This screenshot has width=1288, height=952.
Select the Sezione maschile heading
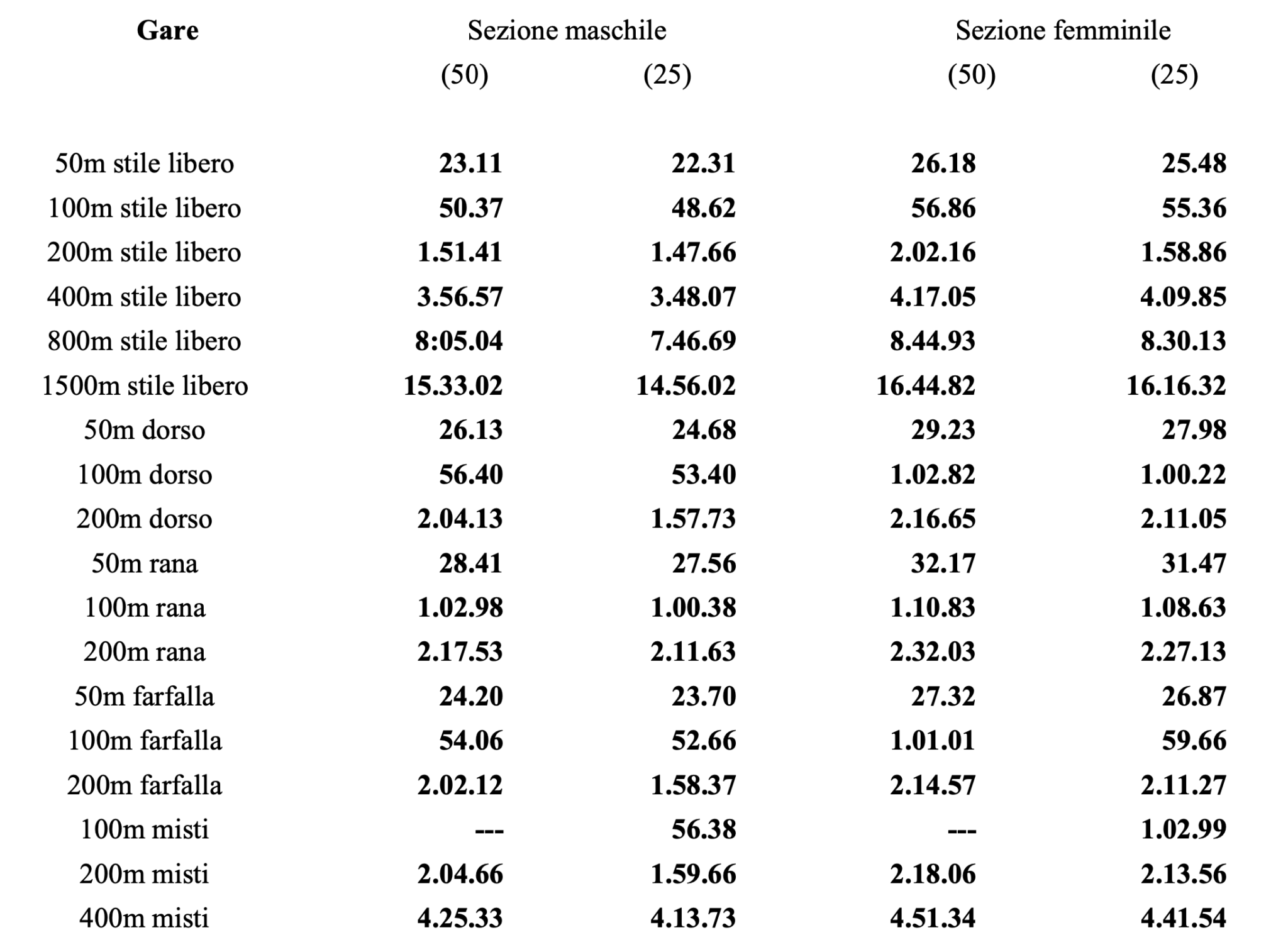click(567, 30)
